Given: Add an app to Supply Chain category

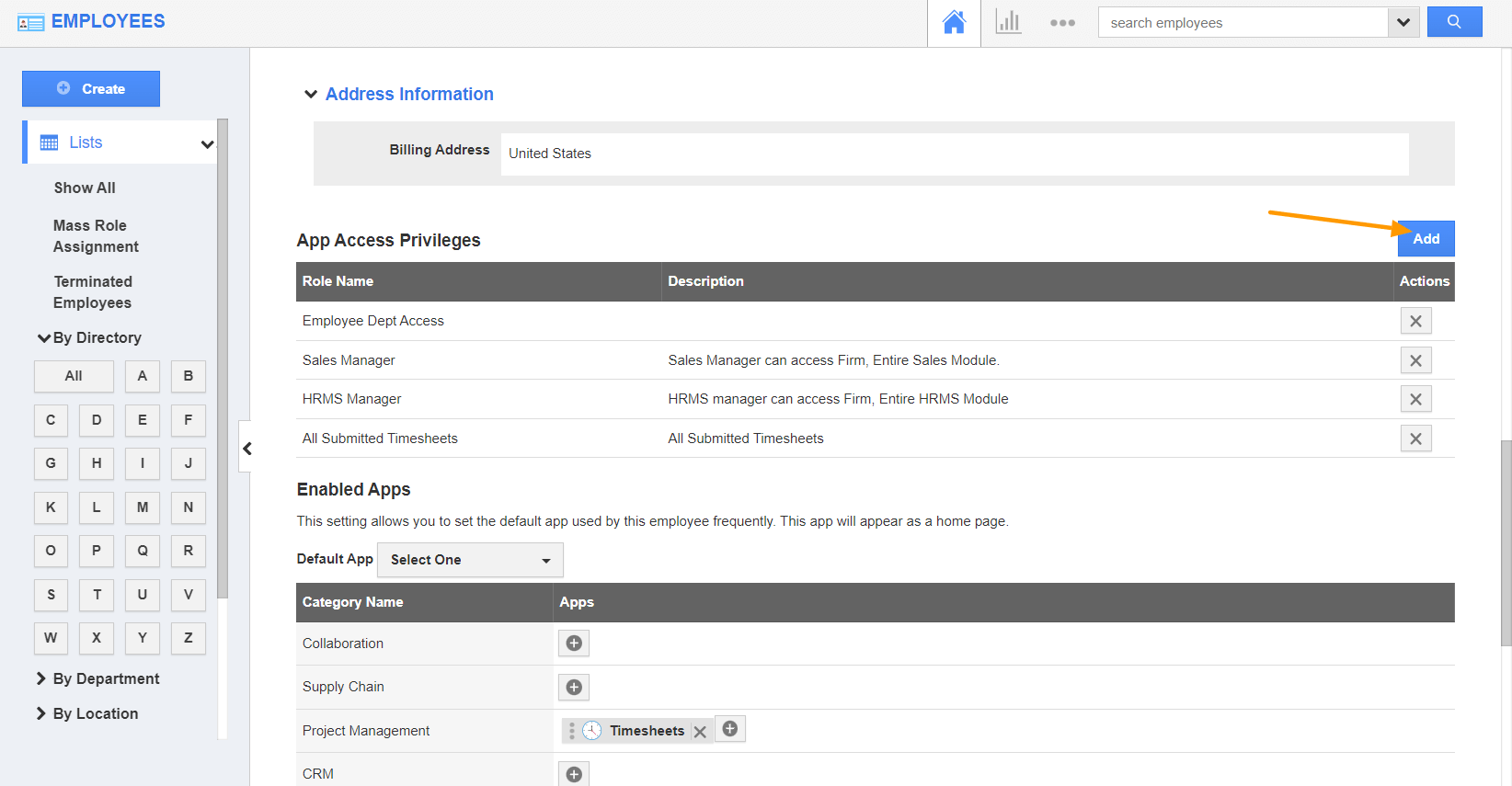Looking at the screenshot, I should coord(574,687).
